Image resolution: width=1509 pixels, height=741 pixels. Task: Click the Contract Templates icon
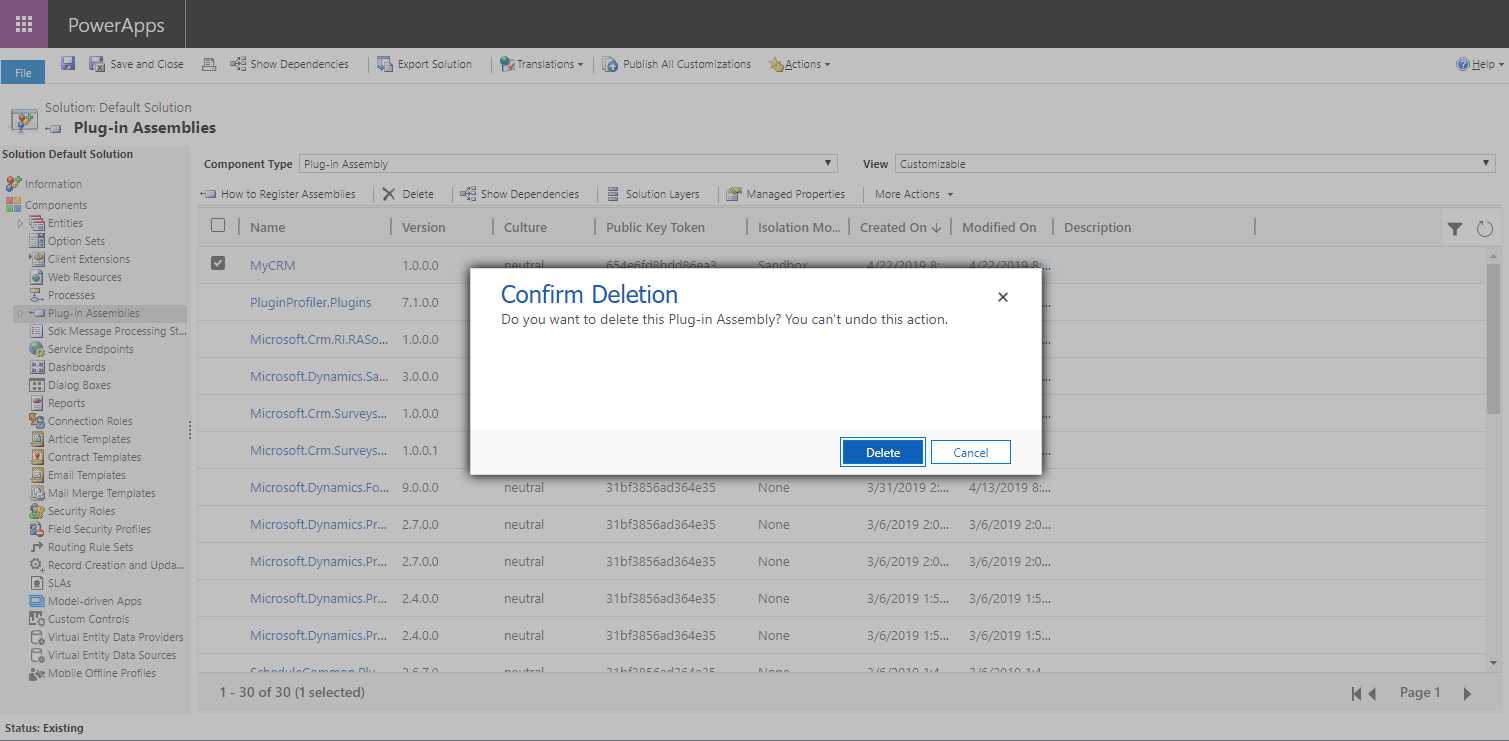point(38,457)
